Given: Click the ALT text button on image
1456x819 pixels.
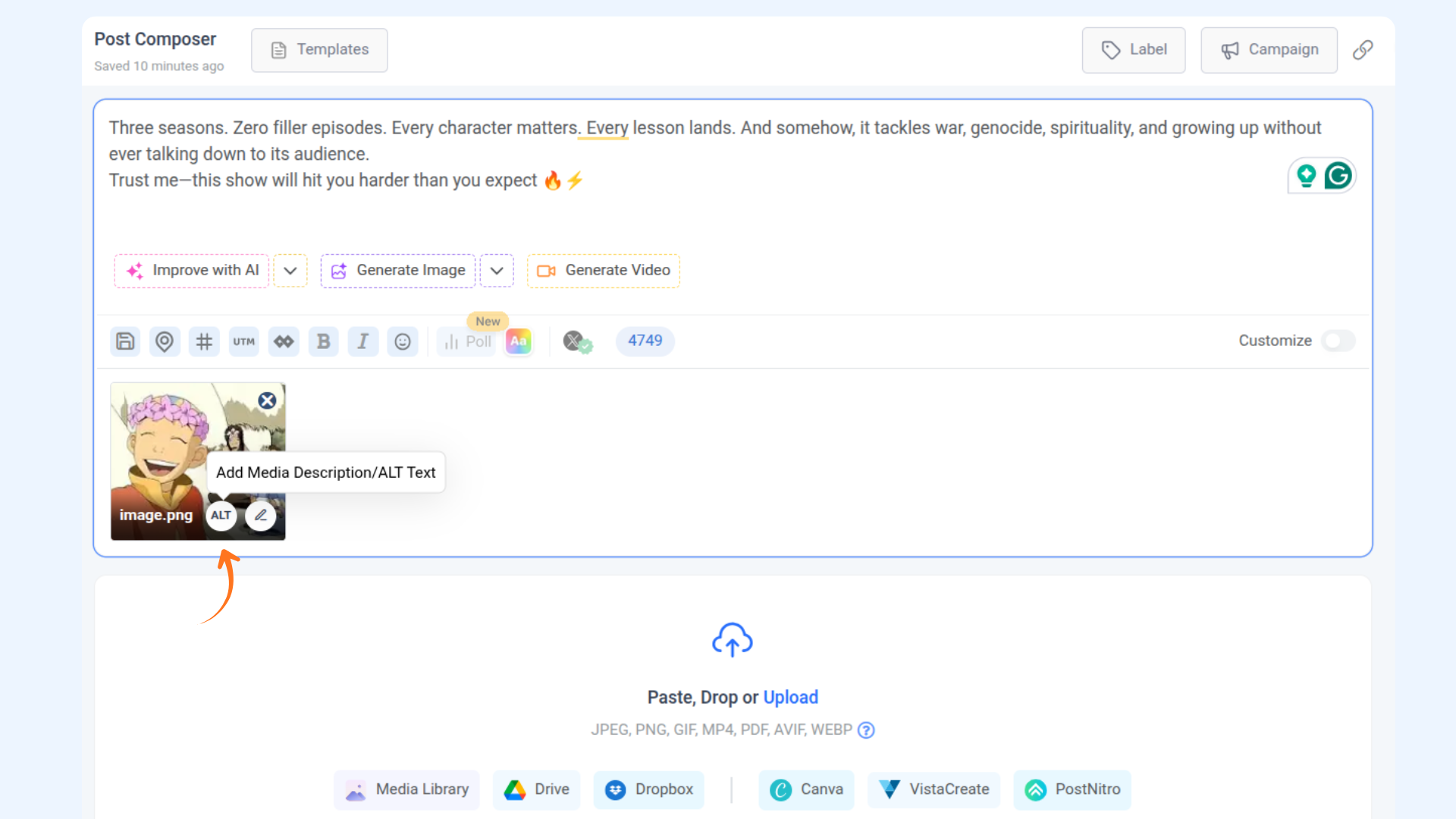Looking at the screenshot, I should click(x=221, y=516).
